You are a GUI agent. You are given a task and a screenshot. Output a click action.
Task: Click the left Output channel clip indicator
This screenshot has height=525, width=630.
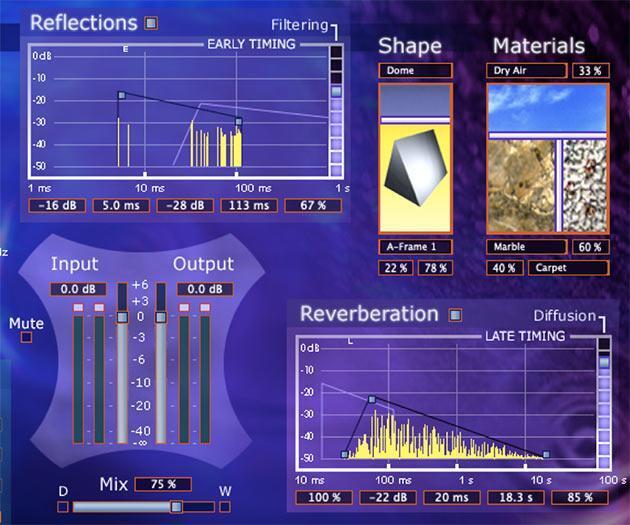[184, 308]
